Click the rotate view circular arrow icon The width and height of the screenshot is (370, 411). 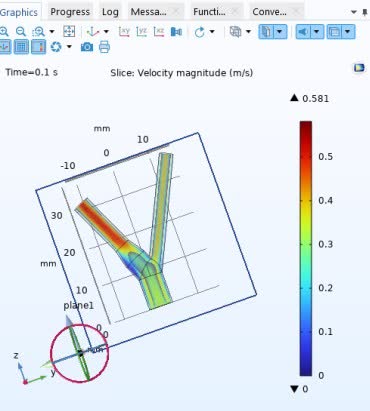[x=199, y=32]
